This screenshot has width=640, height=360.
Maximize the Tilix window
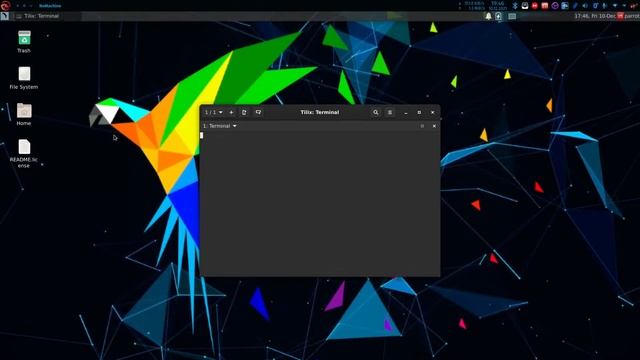click(419, 112)
